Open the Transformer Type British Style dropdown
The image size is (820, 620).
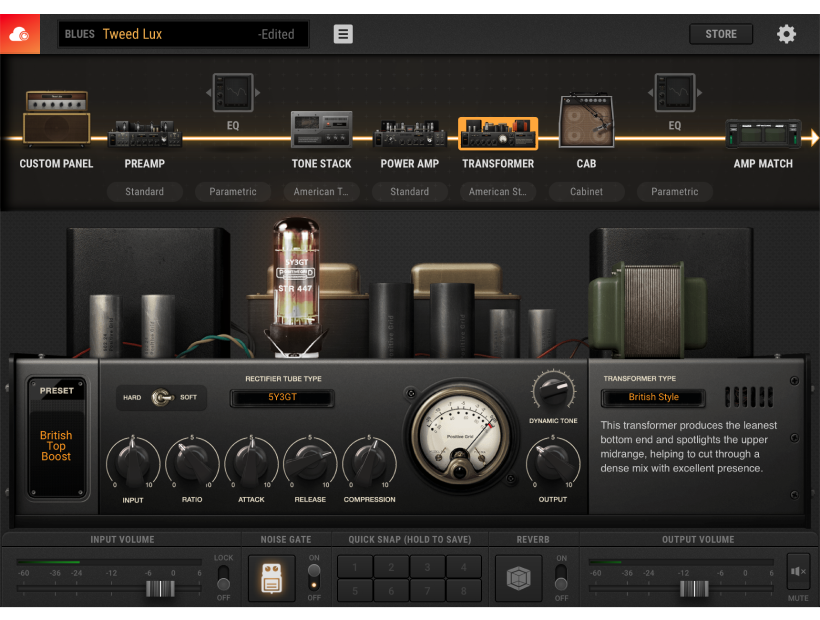pos(653,398)
